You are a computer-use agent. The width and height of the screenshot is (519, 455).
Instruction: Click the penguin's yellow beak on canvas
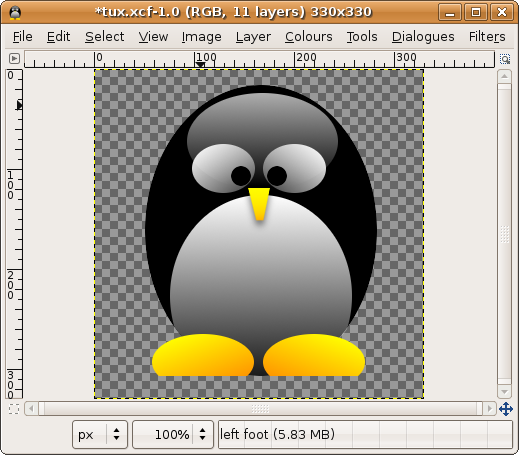click(259, 203)
